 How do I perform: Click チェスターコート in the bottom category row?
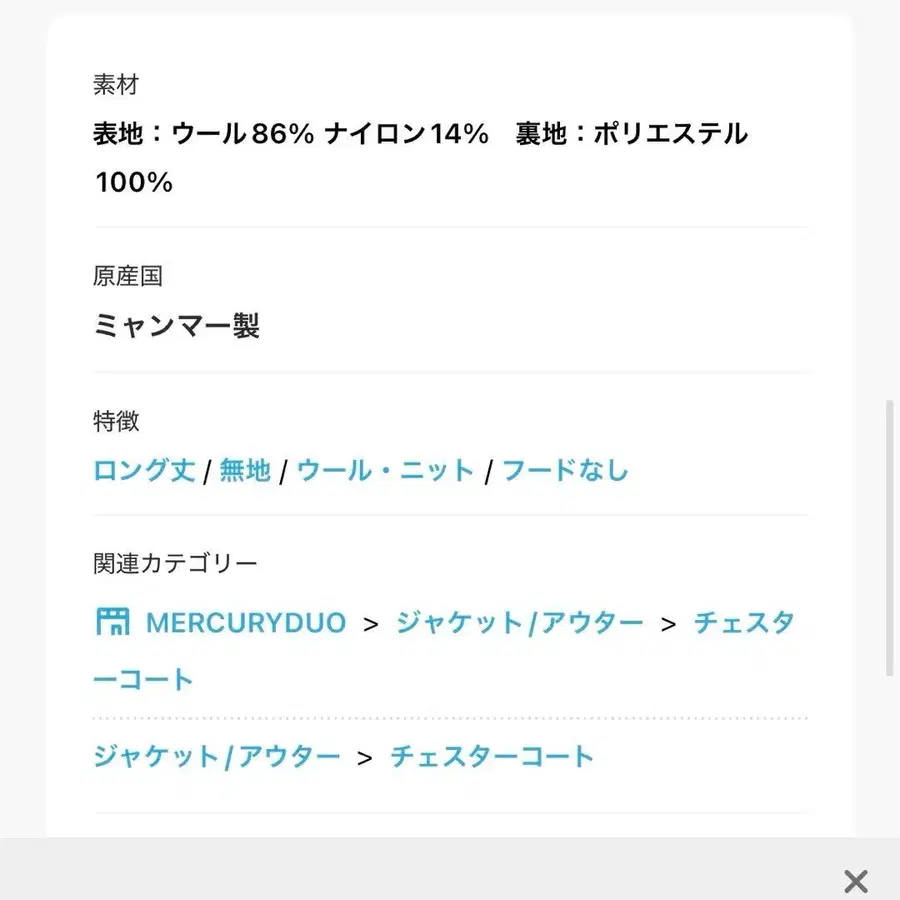point(492,757)
